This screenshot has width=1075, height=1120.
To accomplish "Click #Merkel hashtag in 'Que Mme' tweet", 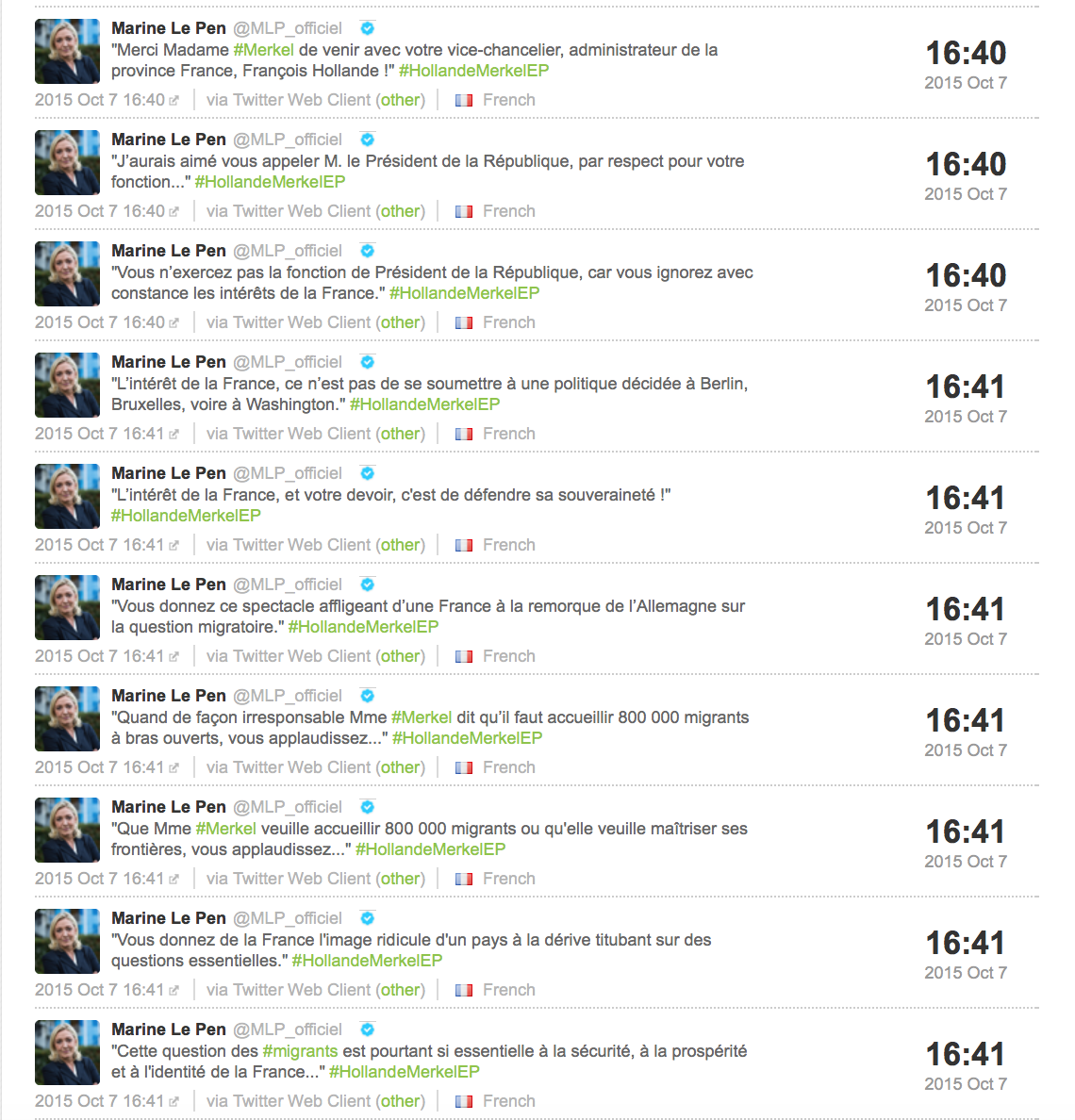I will click(x=225, y=829).
